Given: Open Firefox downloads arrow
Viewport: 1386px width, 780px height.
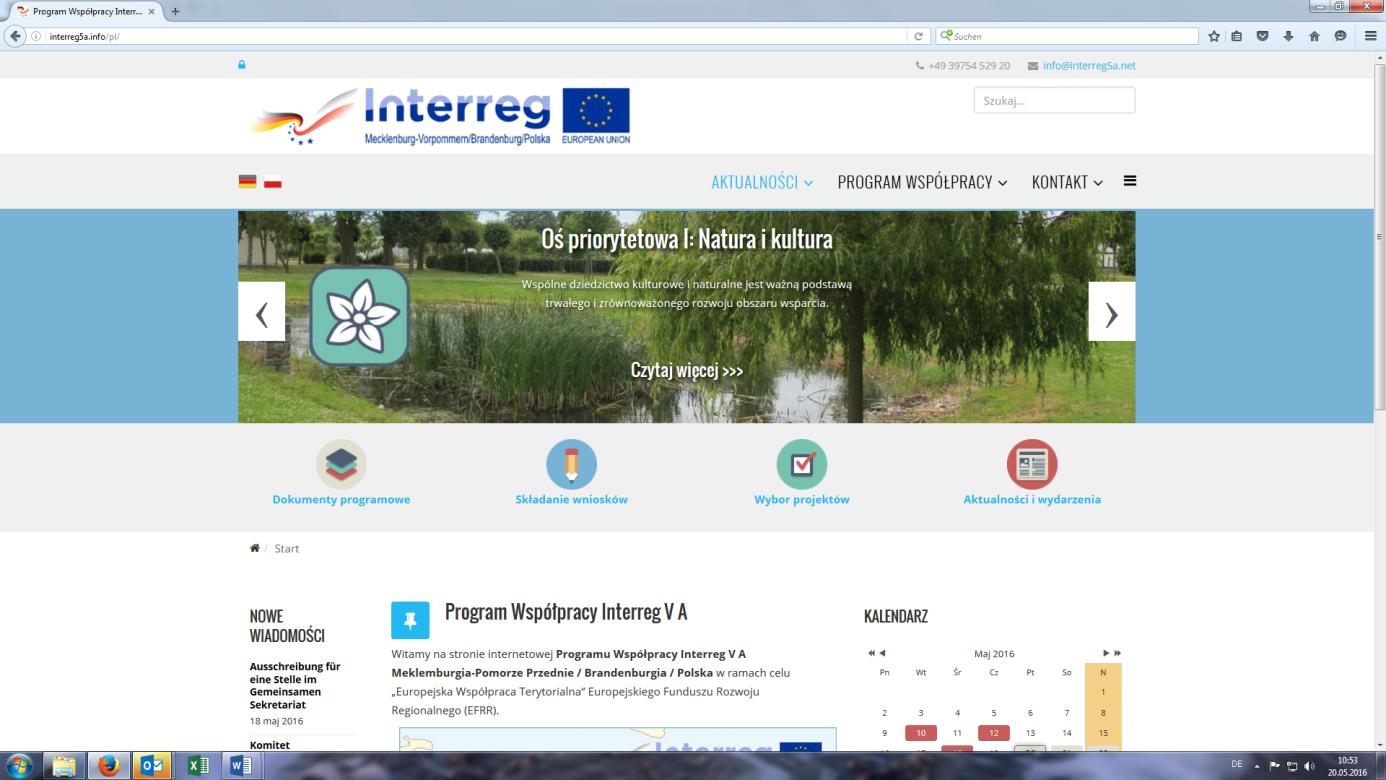Looking at the screenshot, I should coord(1288,36).
